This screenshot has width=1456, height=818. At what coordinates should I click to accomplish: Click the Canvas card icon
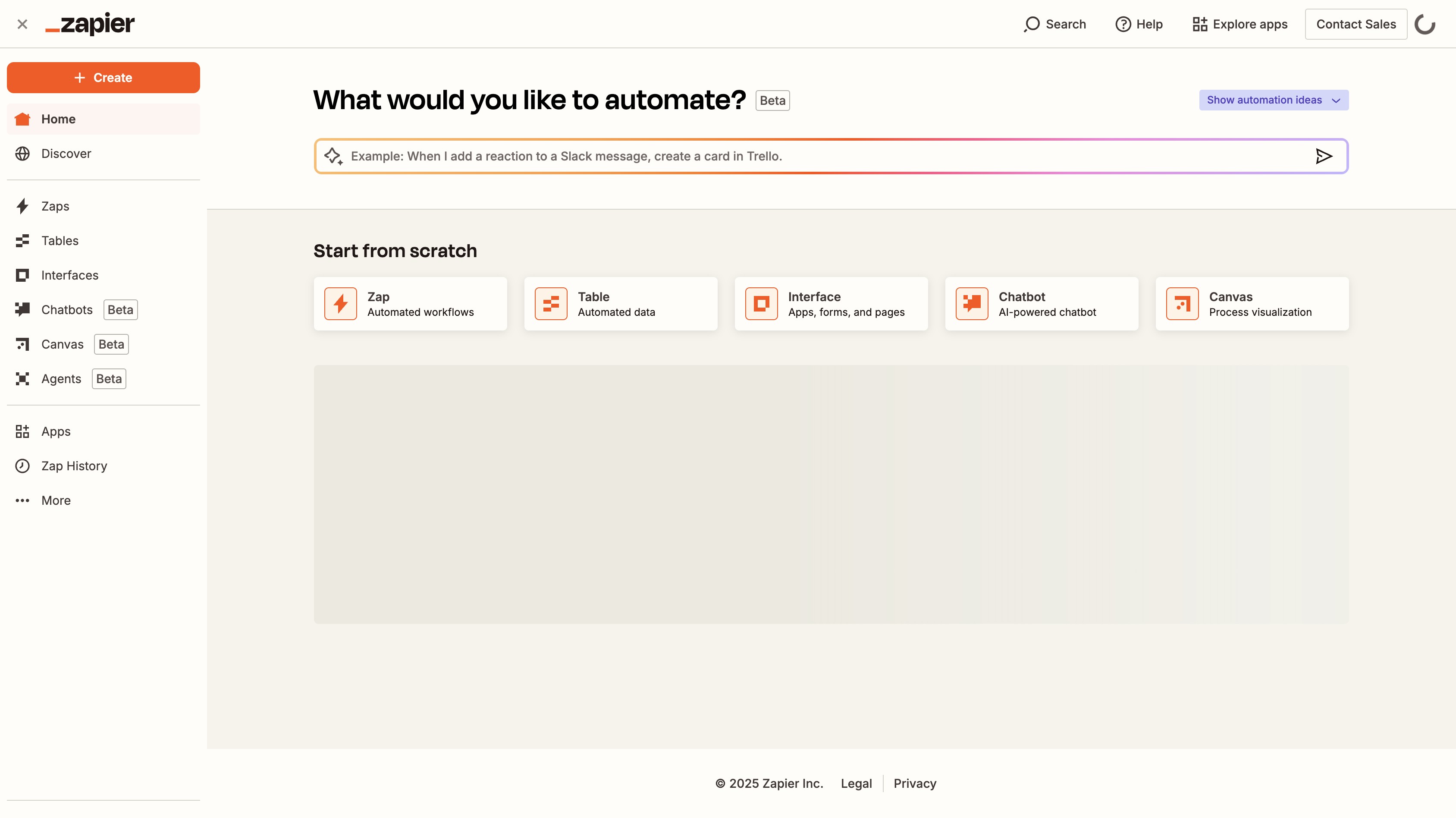tap(1182, 304)
